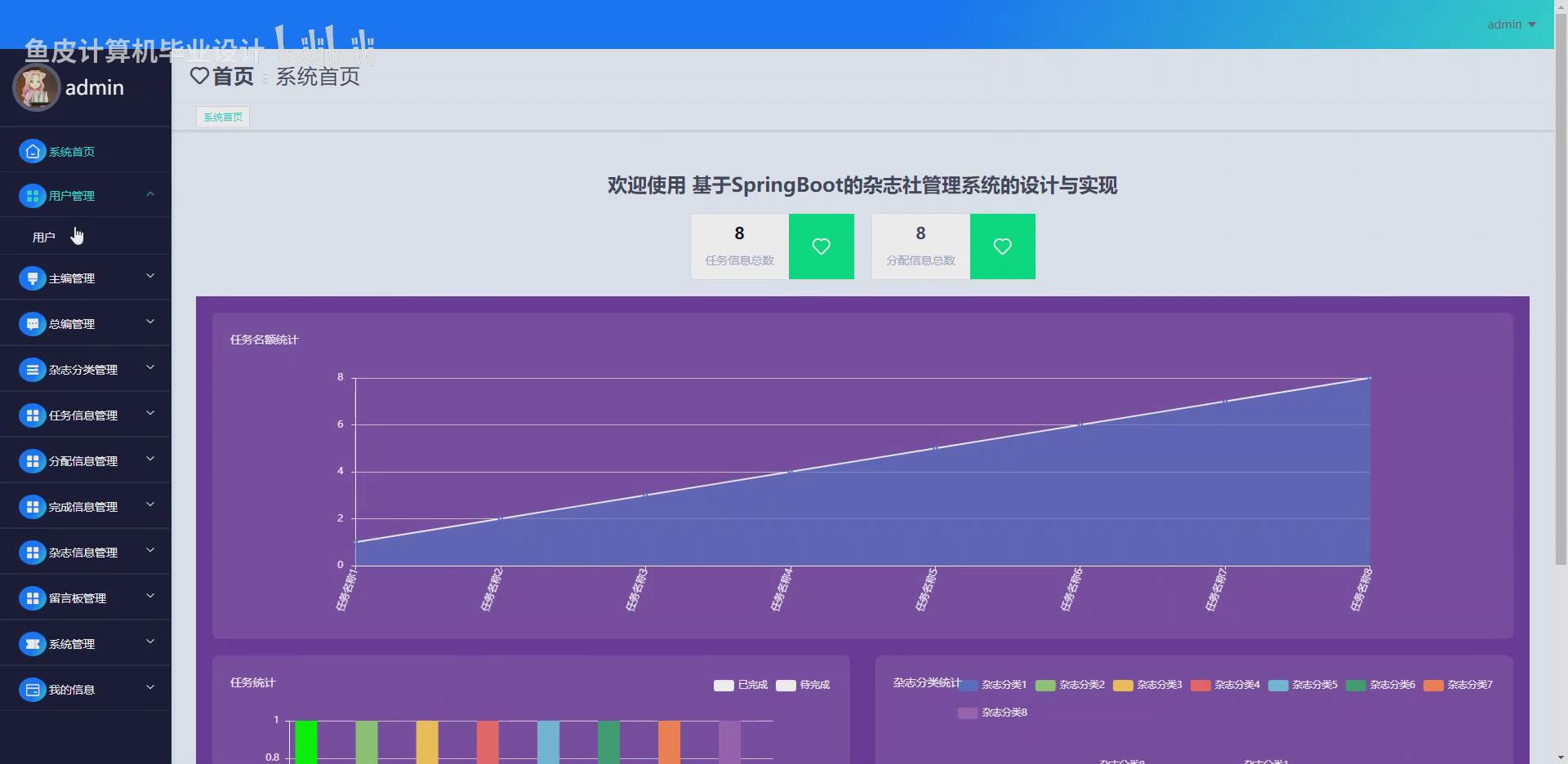Click the admin avatar picture
Screen dimensions: 1568x764
36,87
